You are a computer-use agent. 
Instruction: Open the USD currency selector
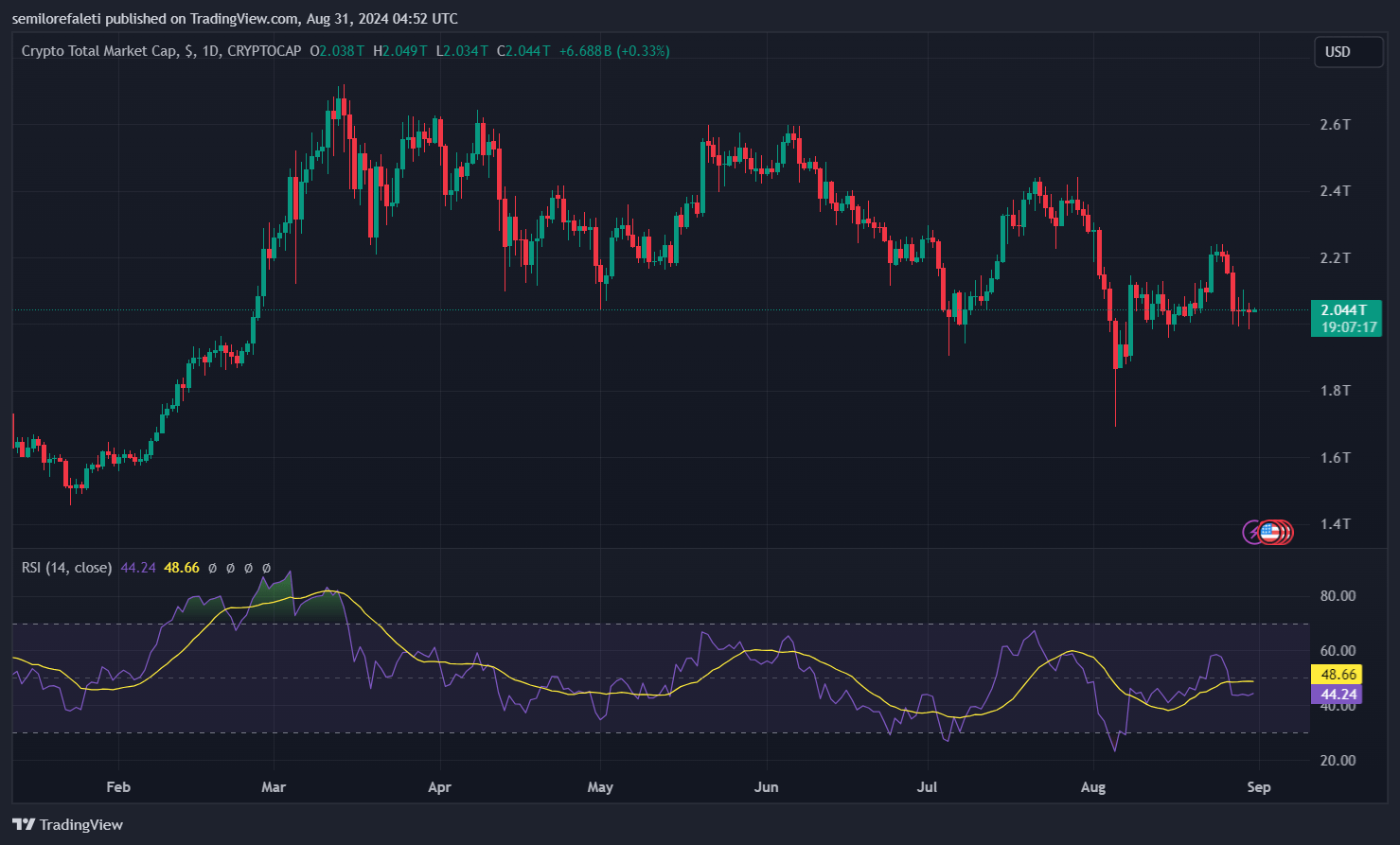click(1349, 52)
